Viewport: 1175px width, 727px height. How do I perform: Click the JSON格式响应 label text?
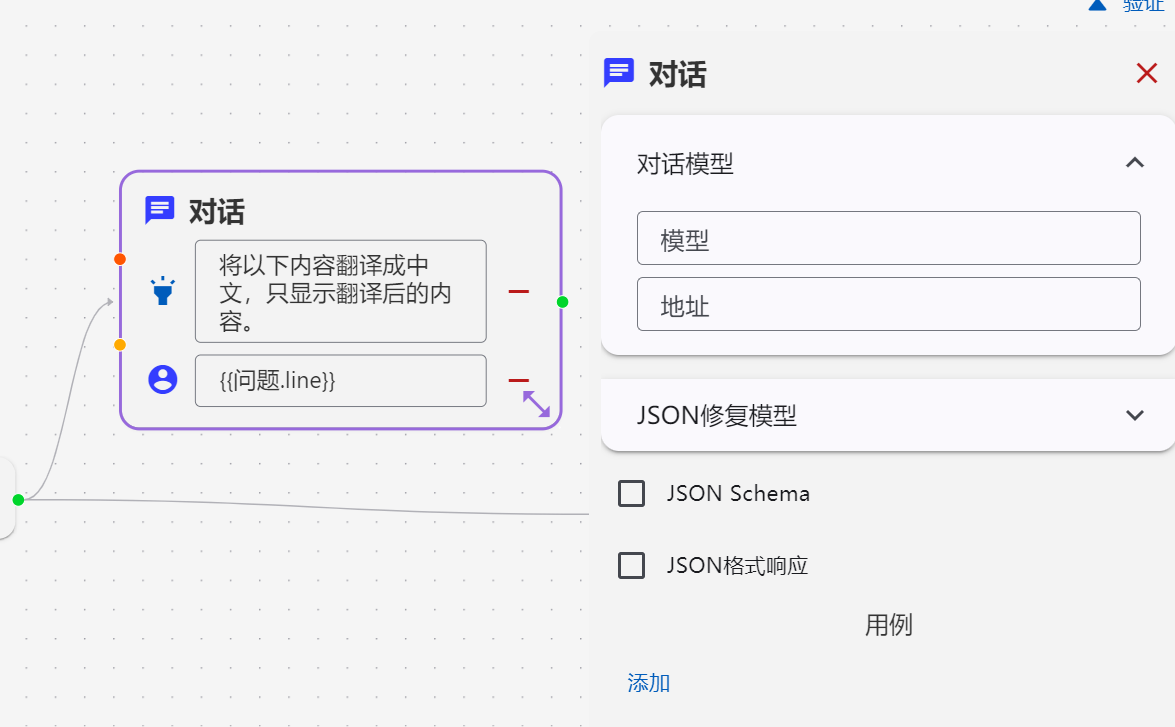pyautogui.click(x=737, y=566)
